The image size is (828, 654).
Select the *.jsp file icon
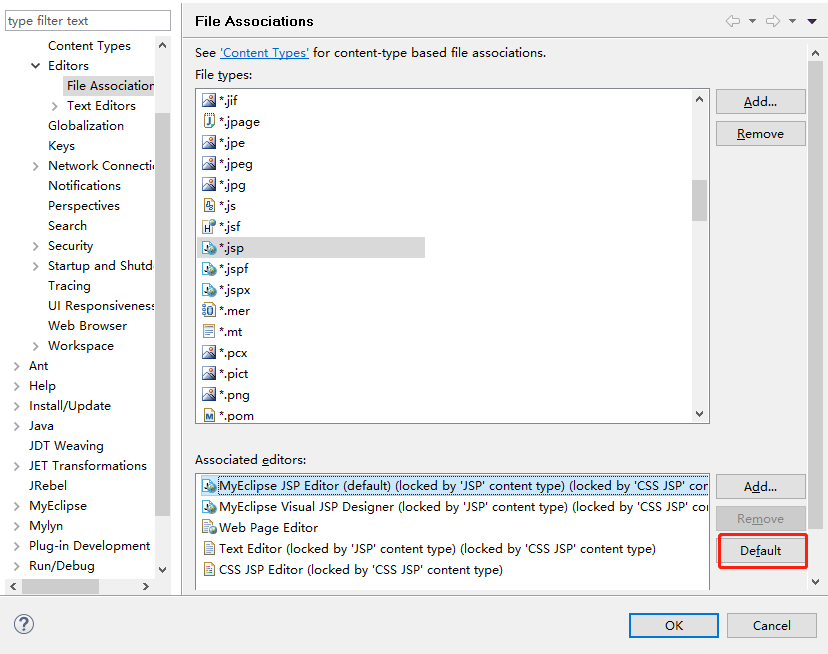coord(209,248)
